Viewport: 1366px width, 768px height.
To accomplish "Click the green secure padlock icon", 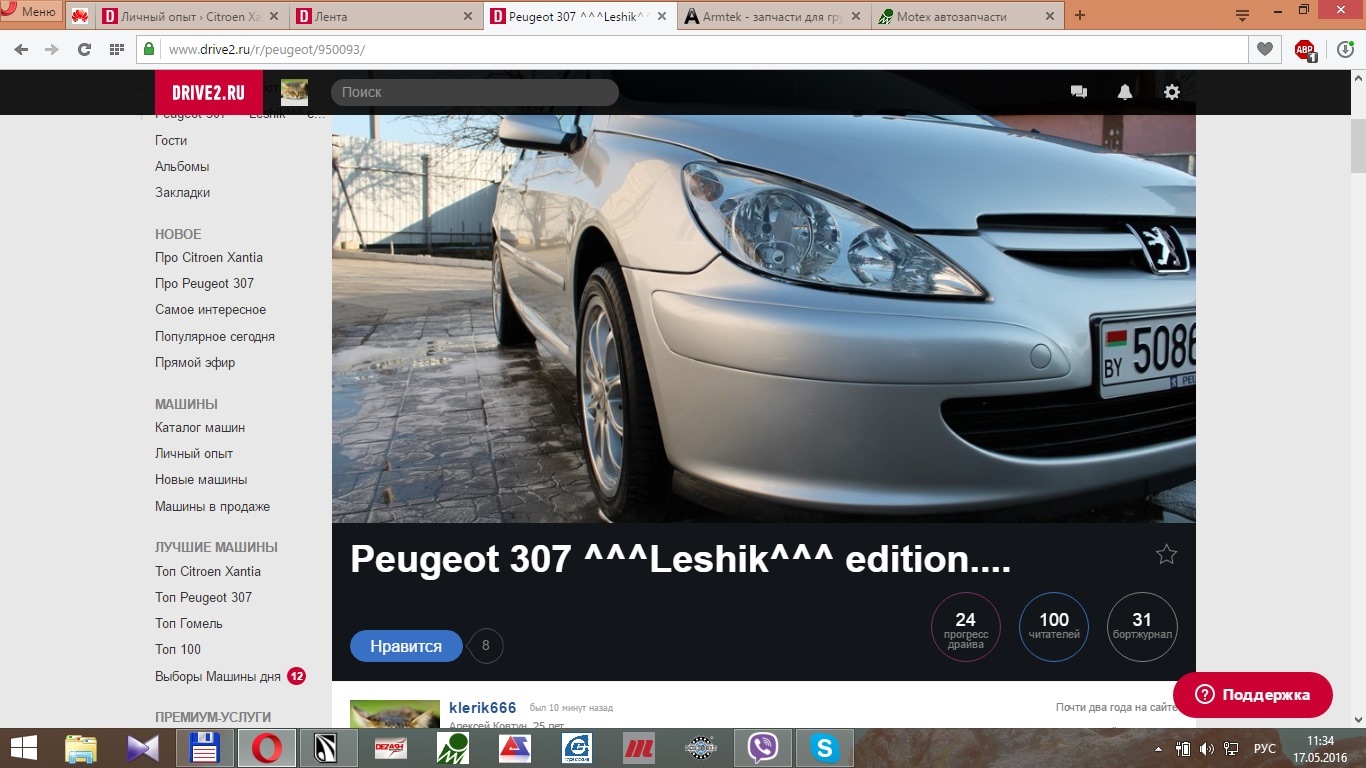I will [x=150, y=49].
